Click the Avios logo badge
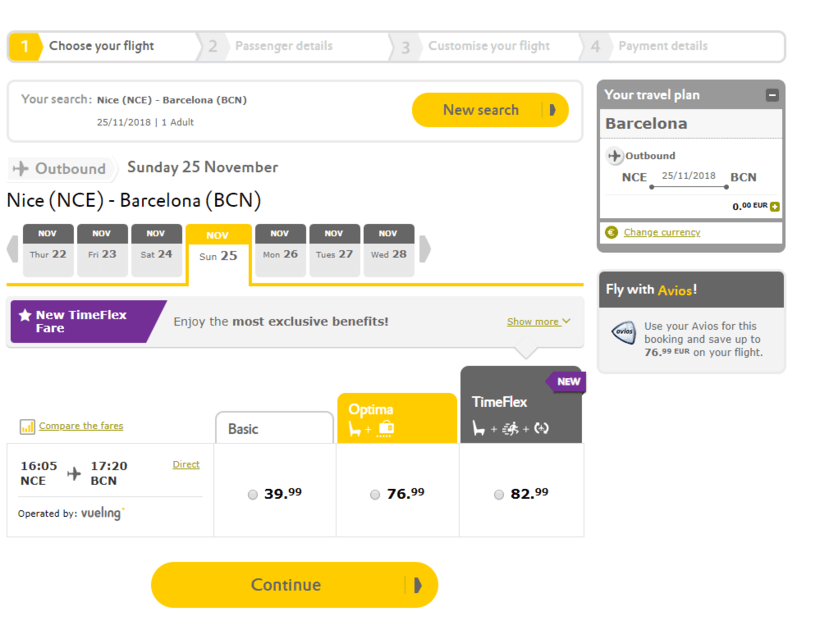The width and height of the screenshot is (820, 621). 624,333
